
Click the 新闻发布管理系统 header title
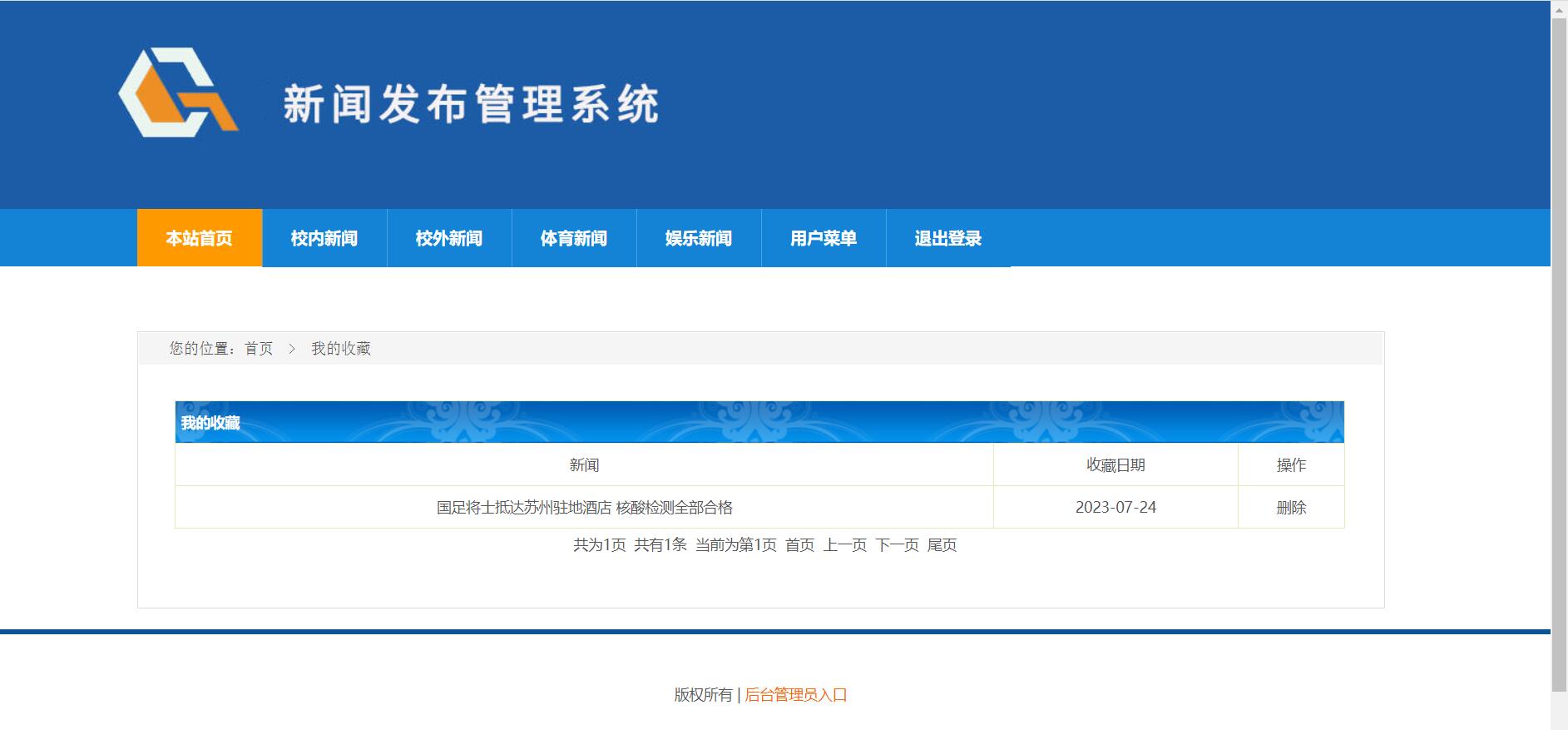(471, 104)
